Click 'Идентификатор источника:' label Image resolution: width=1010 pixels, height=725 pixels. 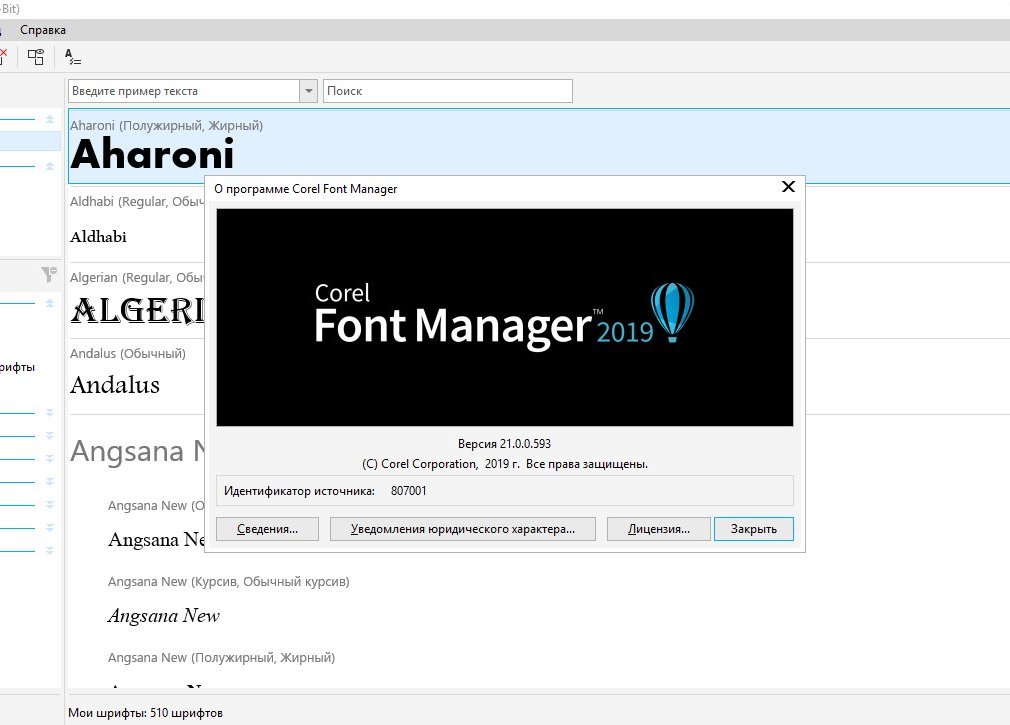tap(300, 491)
